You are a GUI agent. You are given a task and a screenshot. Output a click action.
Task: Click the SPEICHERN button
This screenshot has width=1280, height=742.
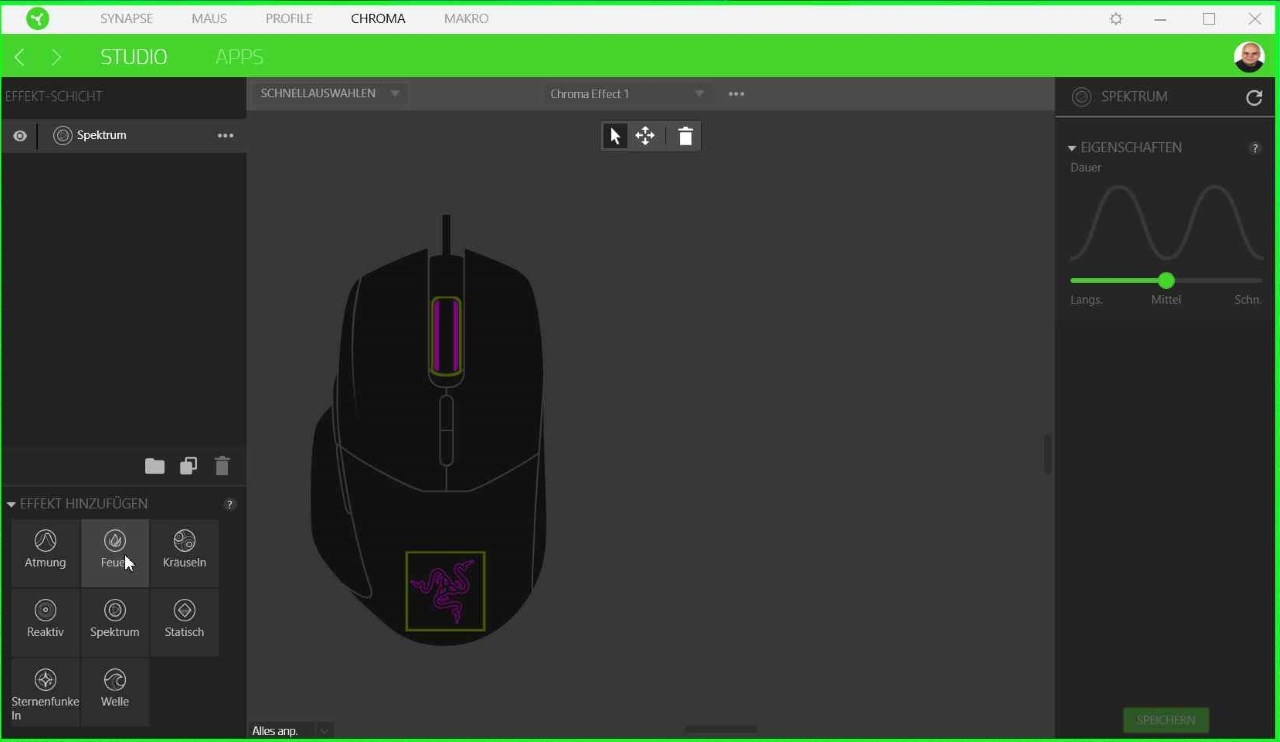coord(1166,720)
